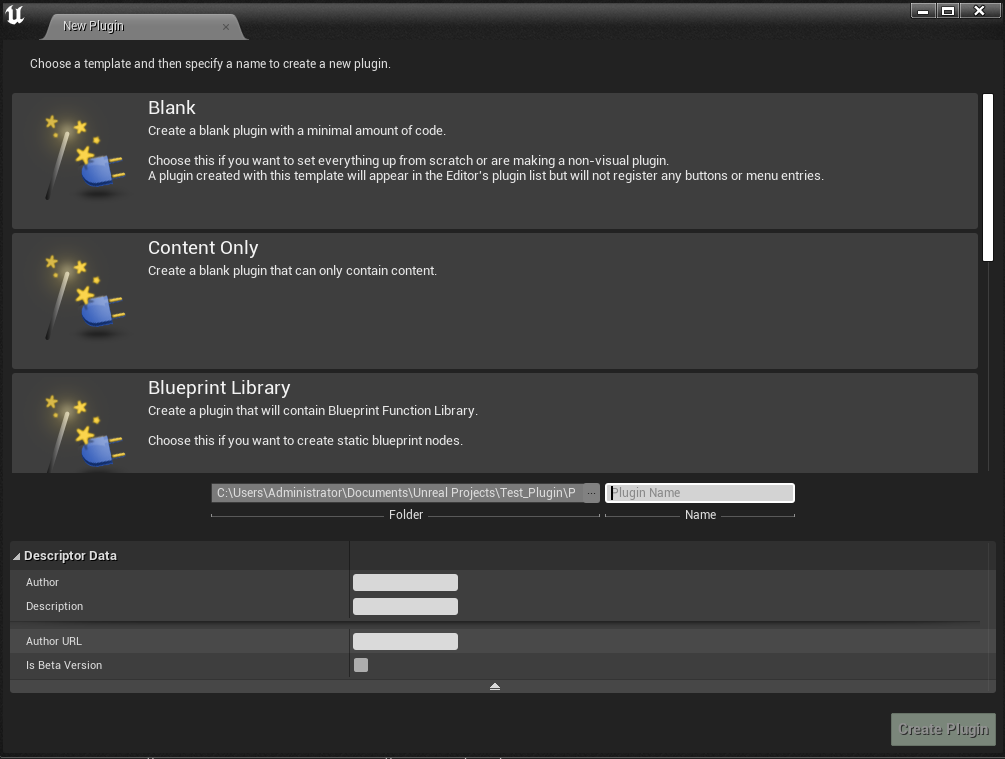This screenshot has width=1005, height=759.
Task: Click the Author text field
Action: (x=405, y=582)
